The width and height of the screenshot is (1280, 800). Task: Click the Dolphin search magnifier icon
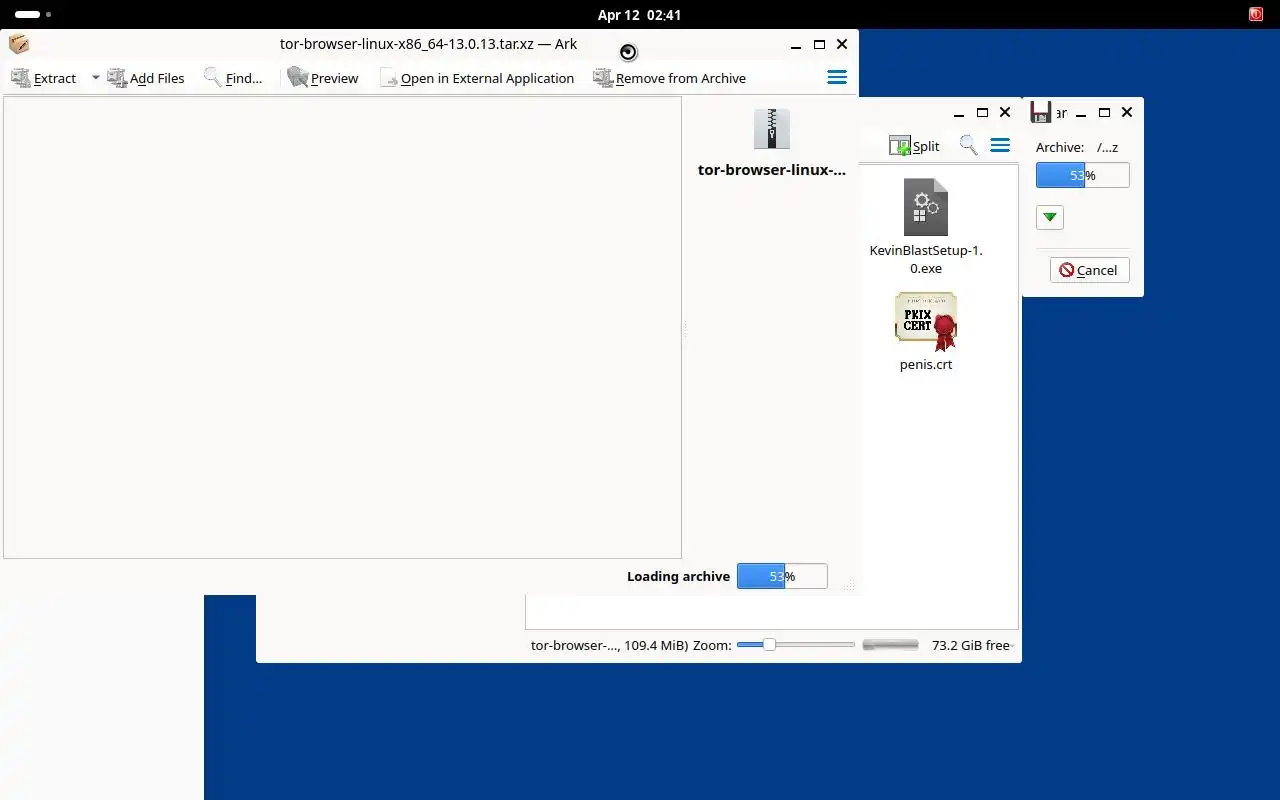pyautogui.click(x=968, y=146)
